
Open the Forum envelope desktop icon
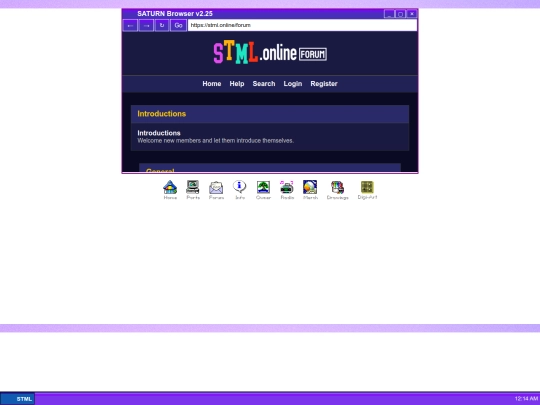coord(216,190)
